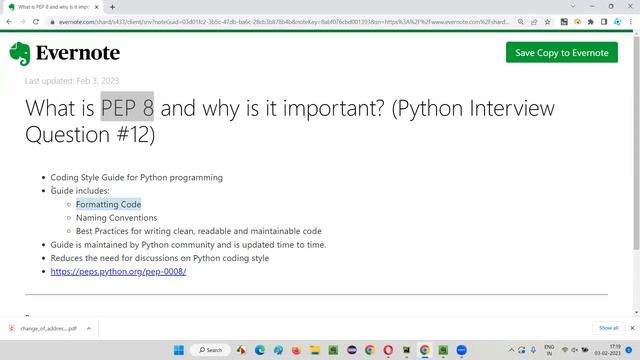Click the address bar URL field
The width and height of the screenshot is (640, 360).
pos(284,22)
